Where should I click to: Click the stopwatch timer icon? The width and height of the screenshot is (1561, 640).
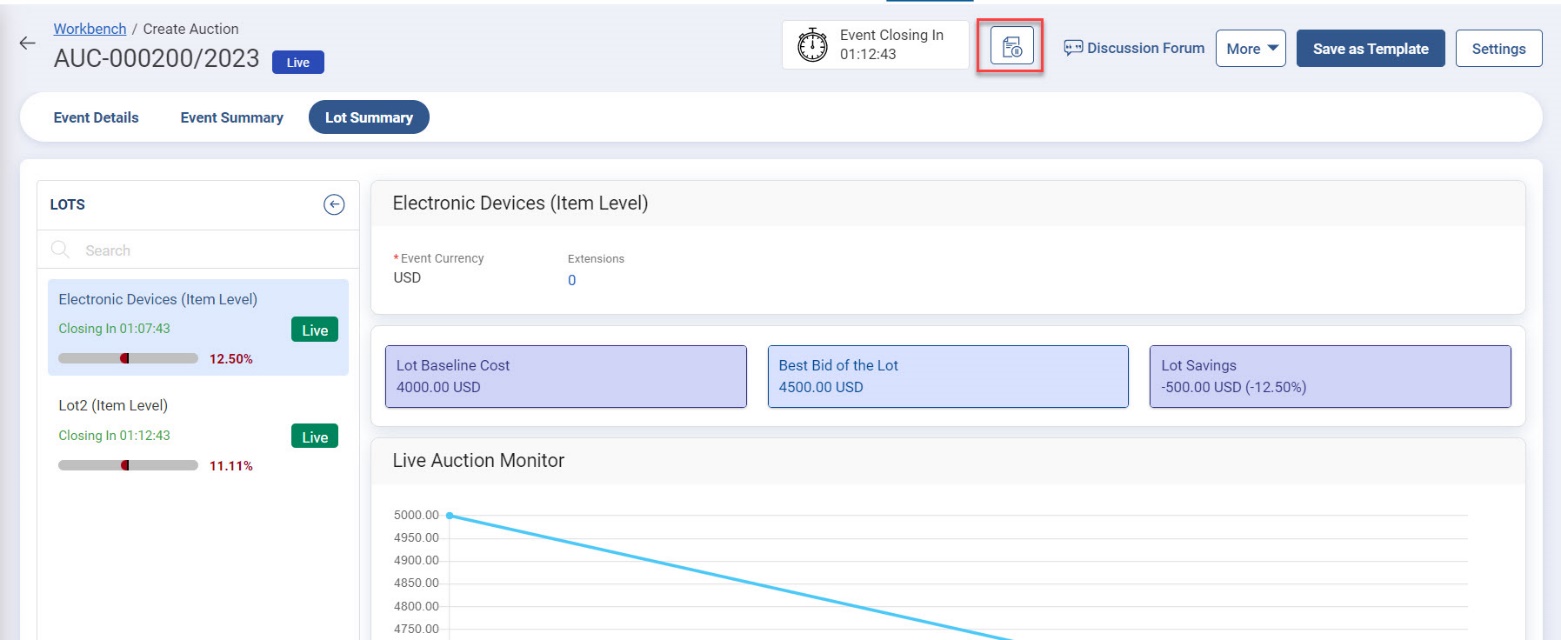(812, 45)
